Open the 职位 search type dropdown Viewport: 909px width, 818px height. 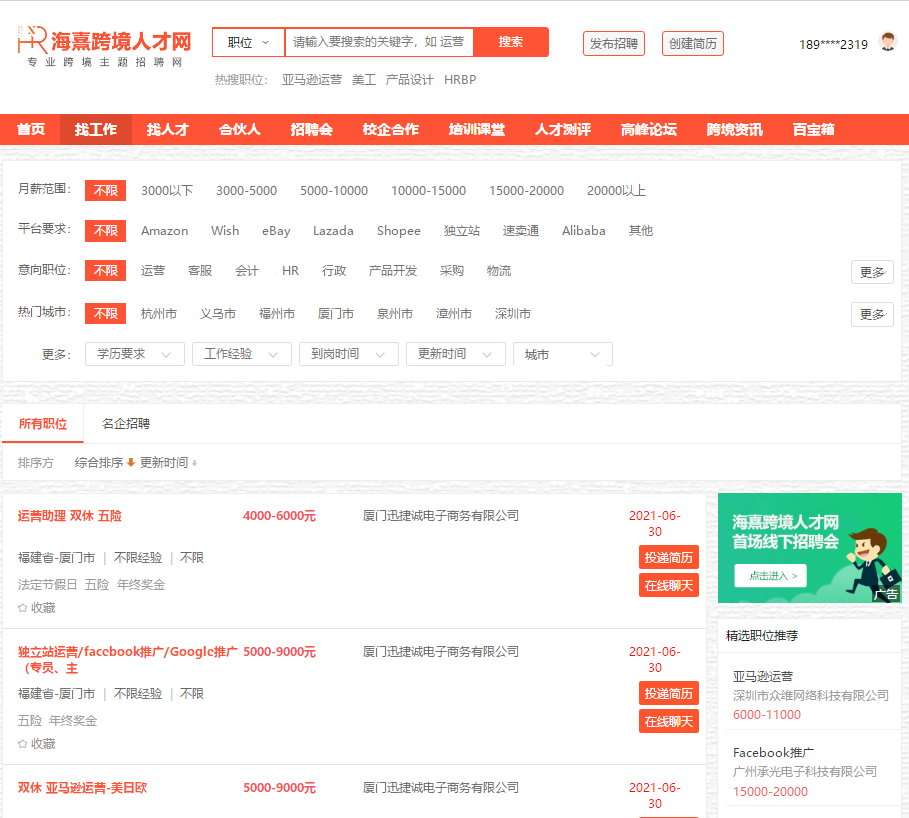click(248, 42)
